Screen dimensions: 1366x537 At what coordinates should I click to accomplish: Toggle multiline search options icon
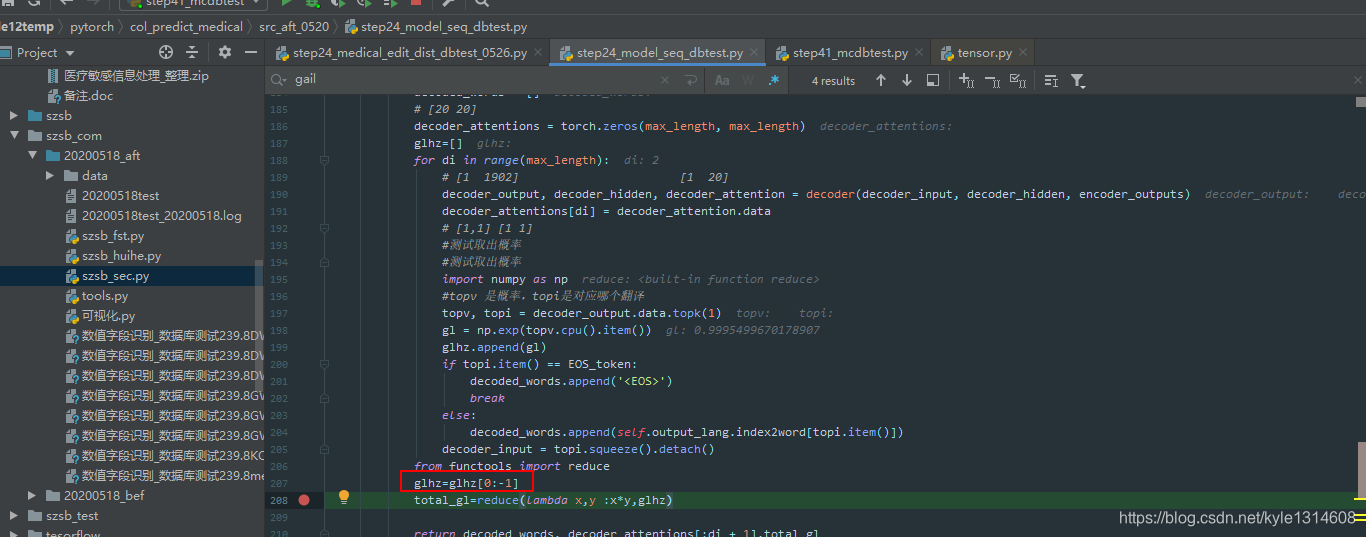click(1051, 80)
